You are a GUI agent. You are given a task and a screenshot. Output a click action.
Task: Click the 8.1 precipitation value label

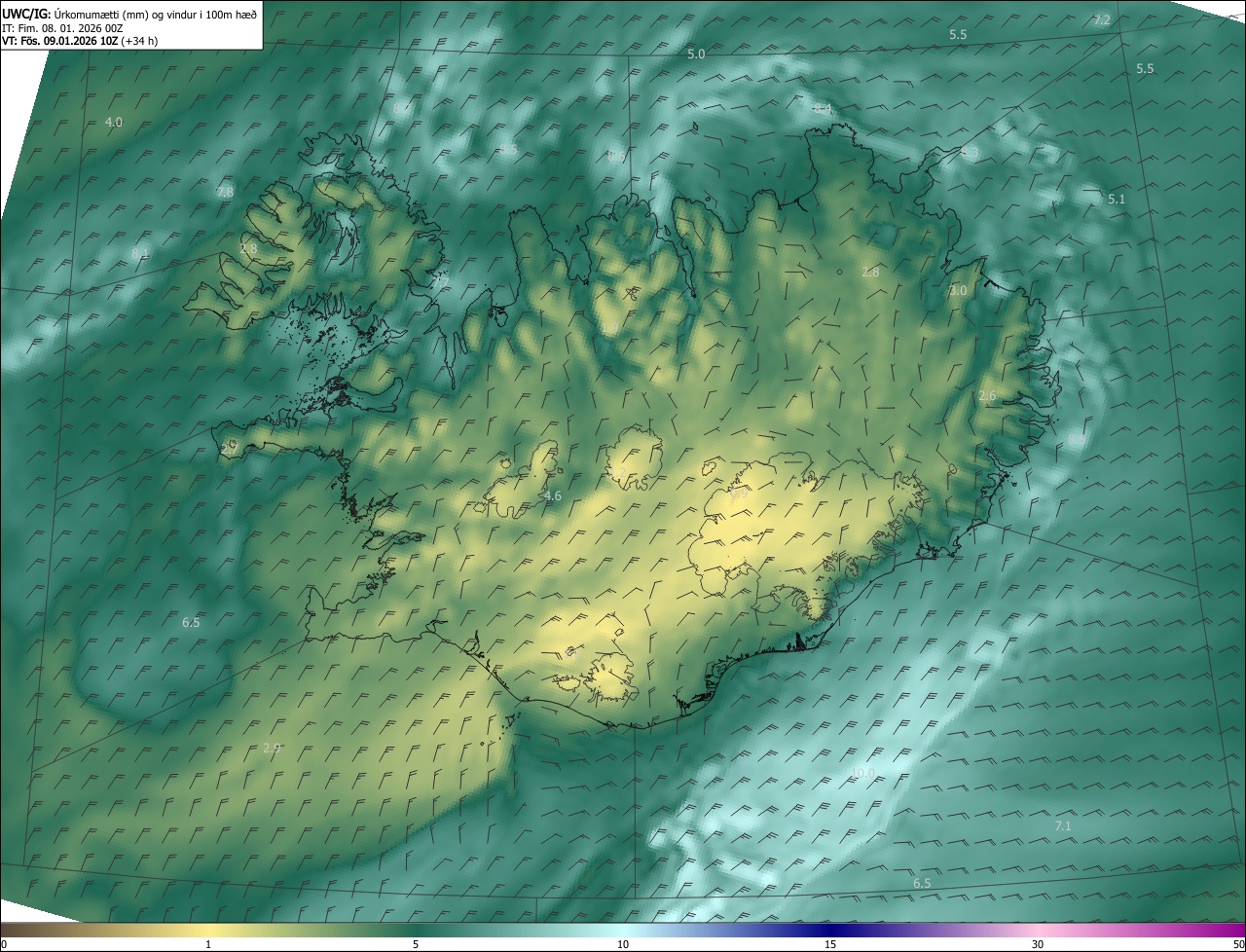point(140,253)
